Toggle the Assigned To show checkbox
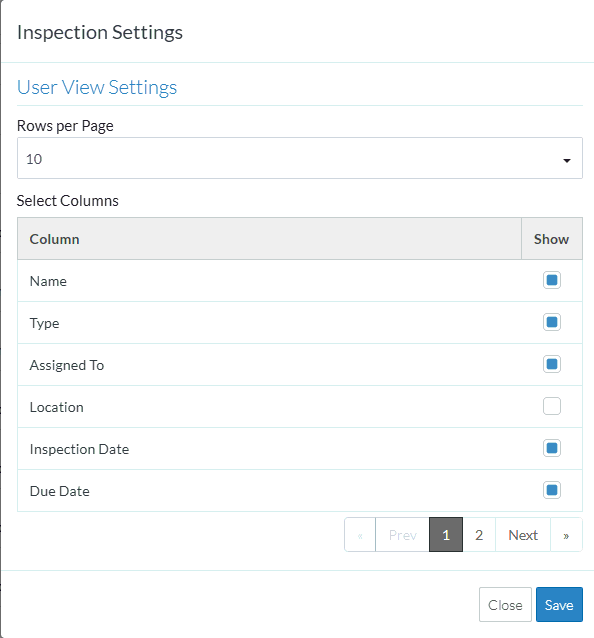Viewport: 594px width, 638px height. point(552,364)
